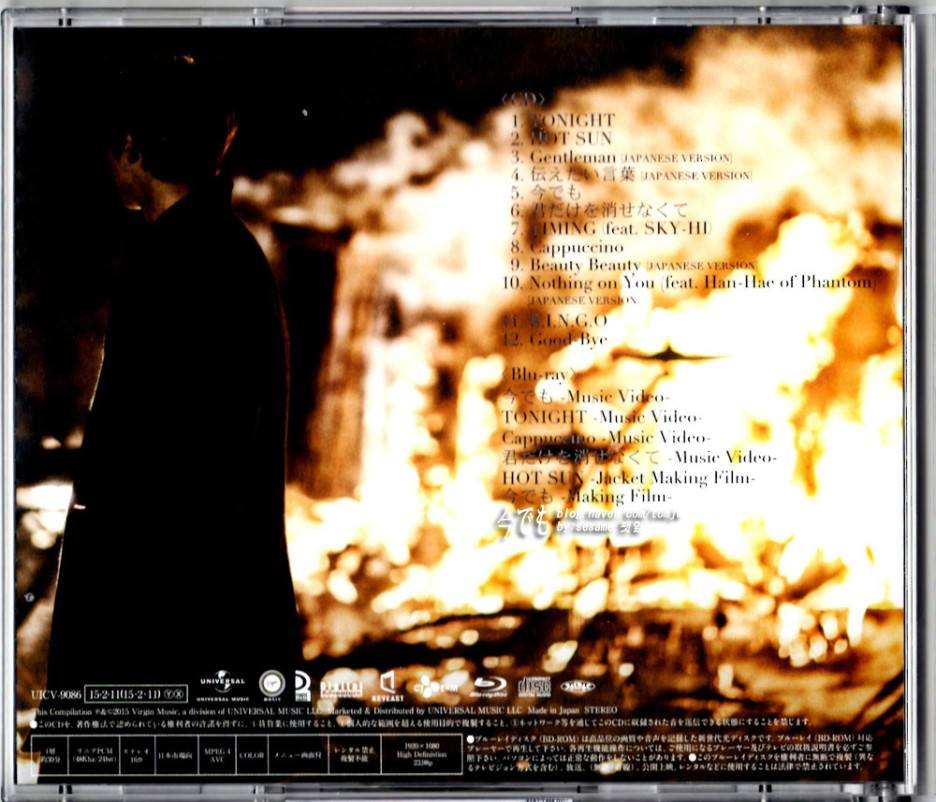Click 君だけを消せなくて -Music Video- entry
The image size is (936, 802).
(639, 457)
